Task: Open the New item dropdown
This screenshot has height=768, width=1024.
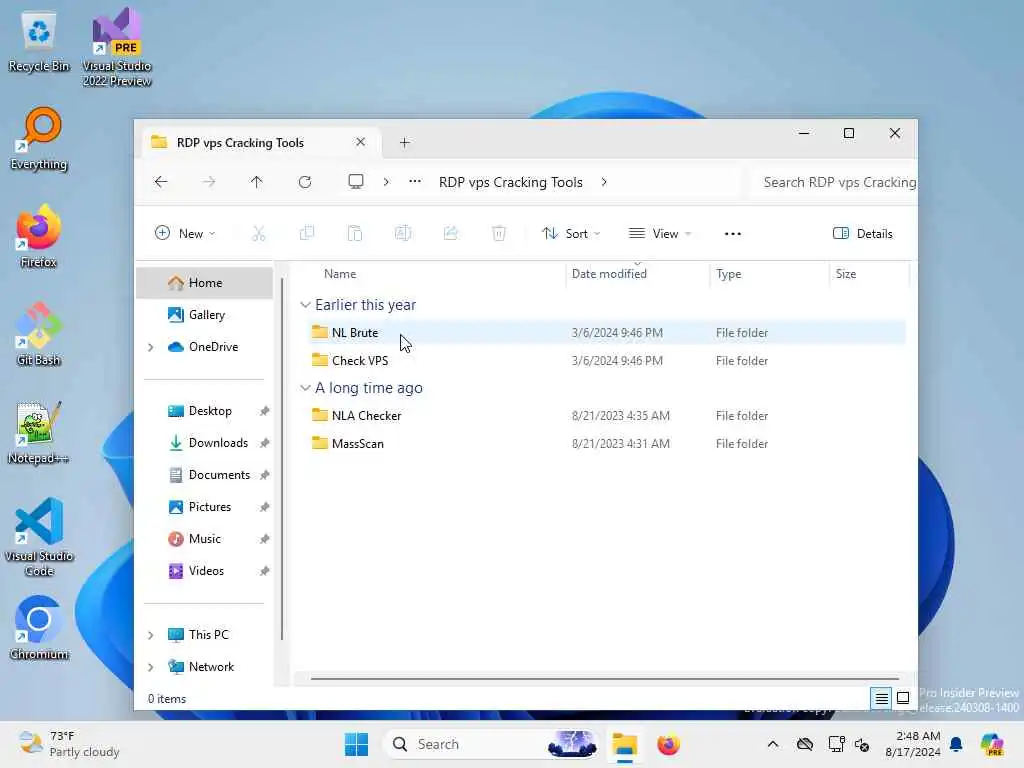Action: (x=185, y=234)
